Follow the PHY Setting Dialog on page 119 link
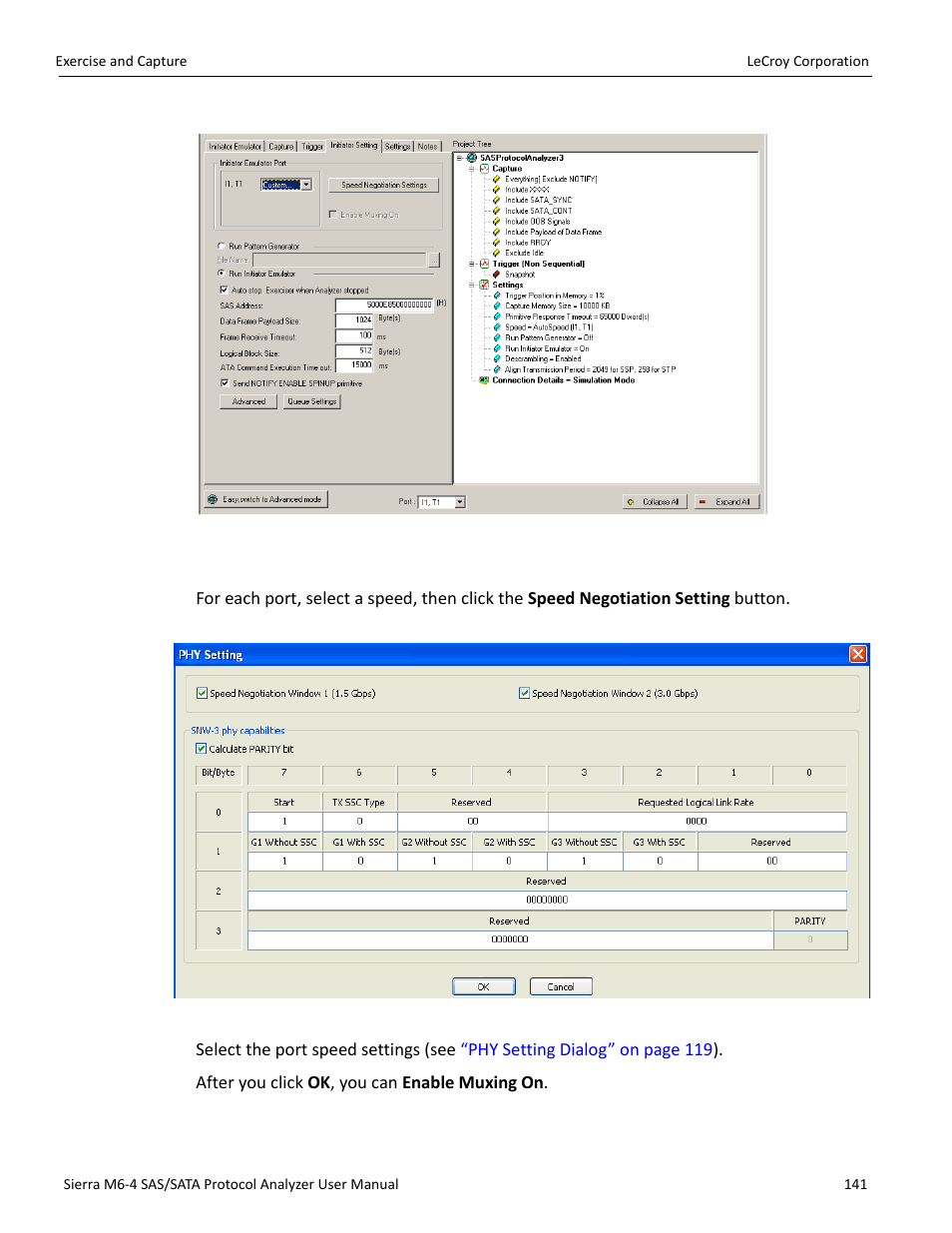 (587, 1049)
